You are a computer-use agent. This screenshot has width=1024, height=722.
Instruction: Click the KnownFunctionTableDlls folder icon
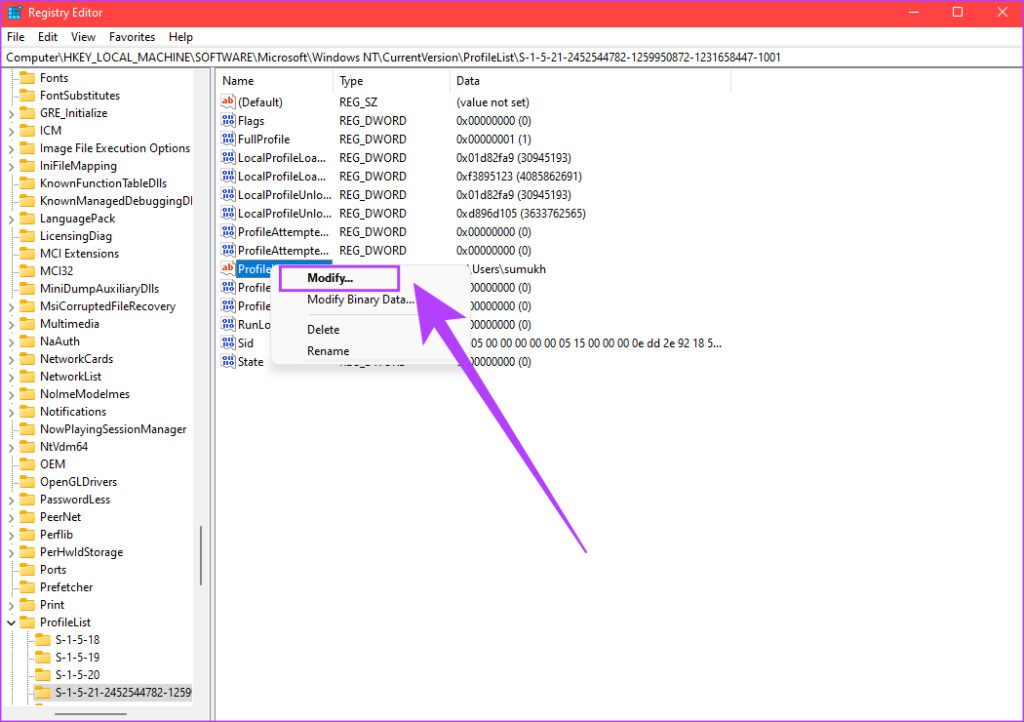pyautogui.click(x=27, y=183)
